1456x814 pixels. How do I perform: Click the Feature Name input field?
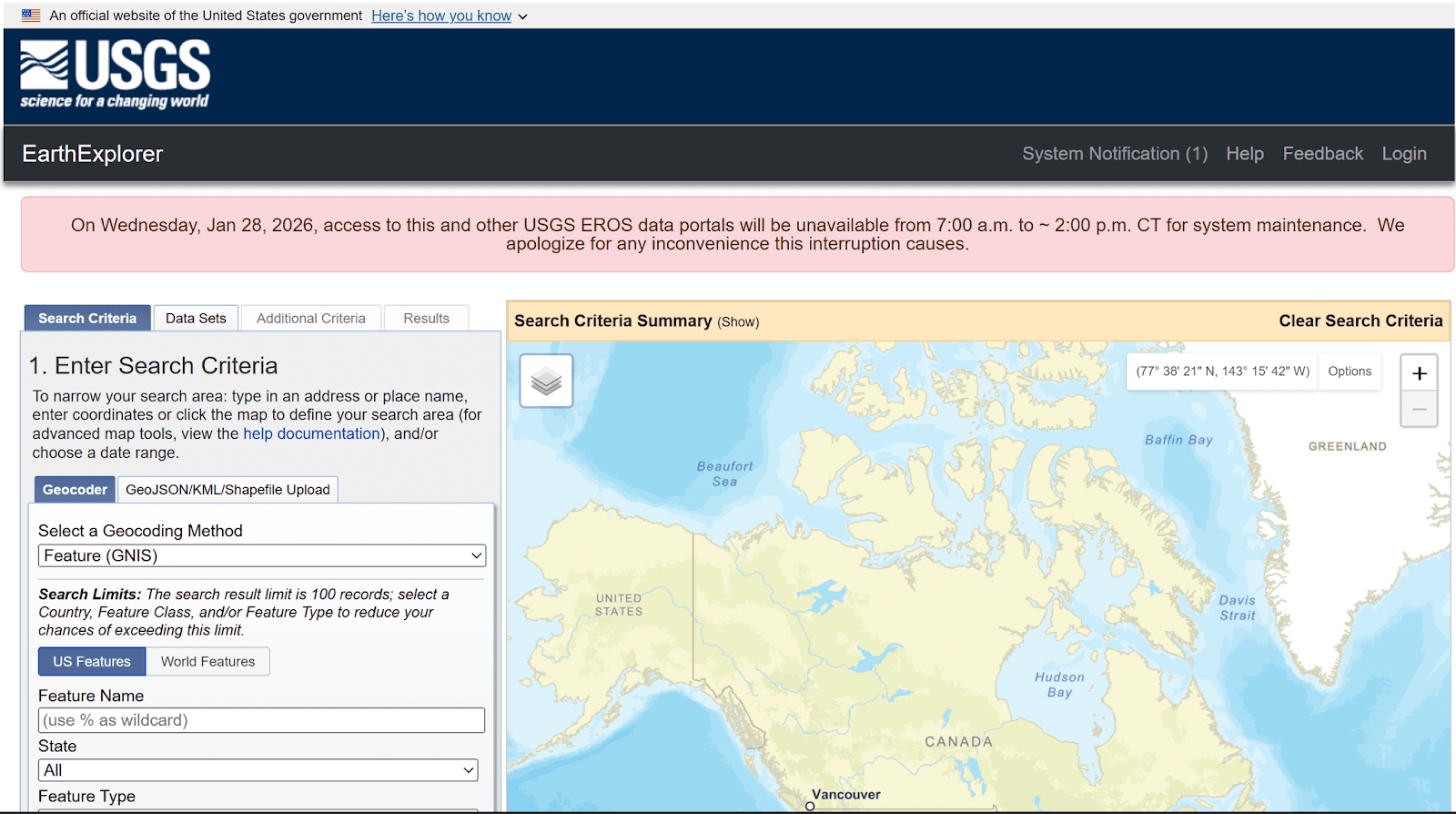click(x=261, y=720)
